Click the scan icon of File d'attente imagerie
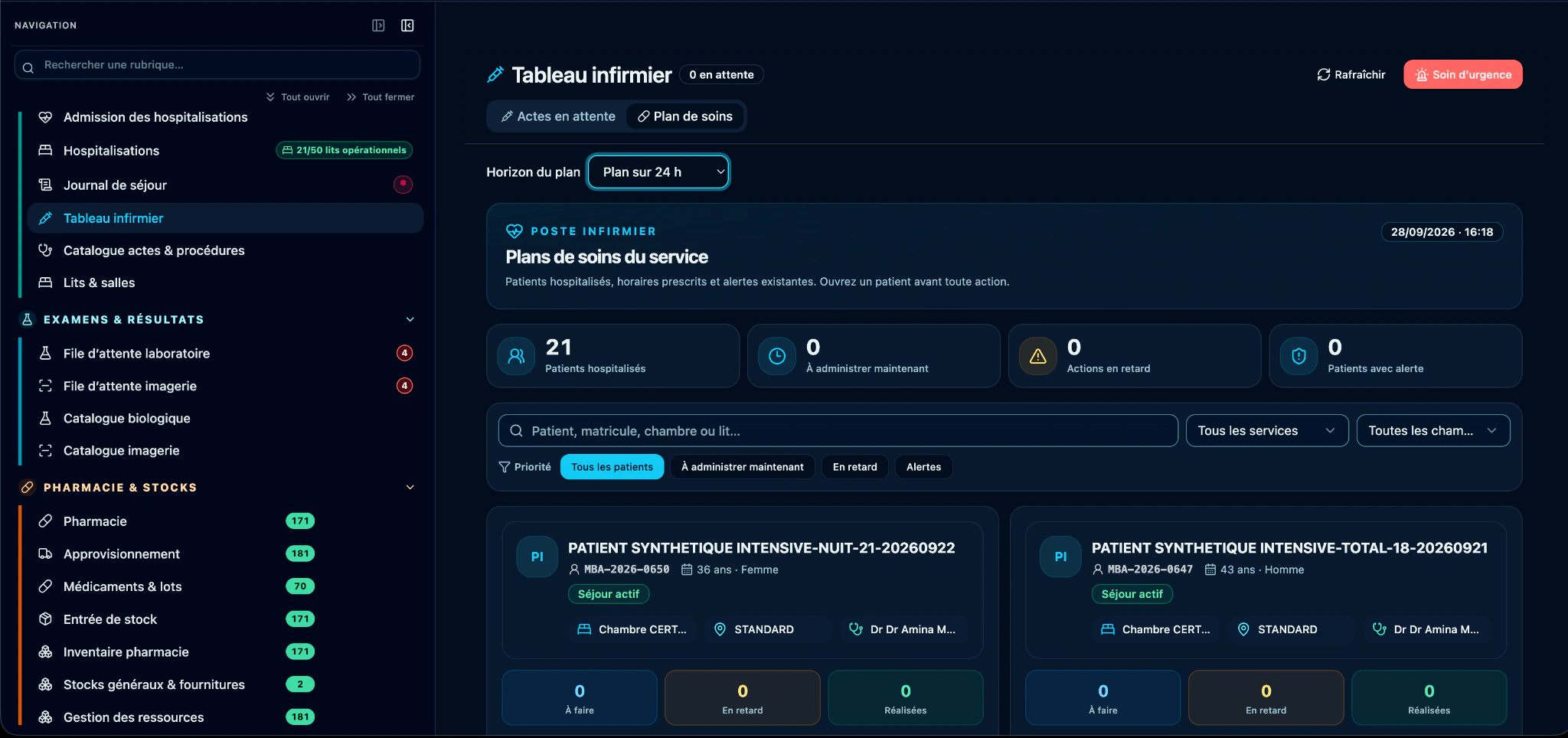1568x738 pixels. pyautogui.click(x=46, y=386)
